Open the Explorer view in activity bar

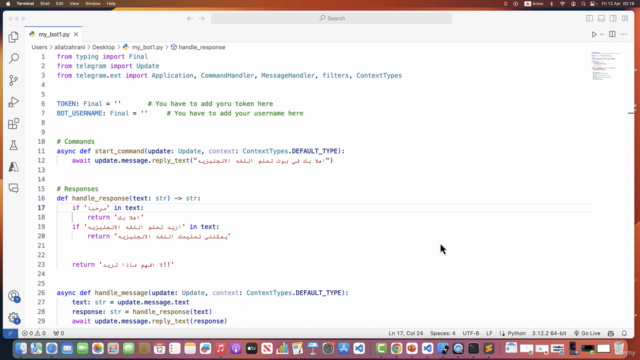point(13,37)
